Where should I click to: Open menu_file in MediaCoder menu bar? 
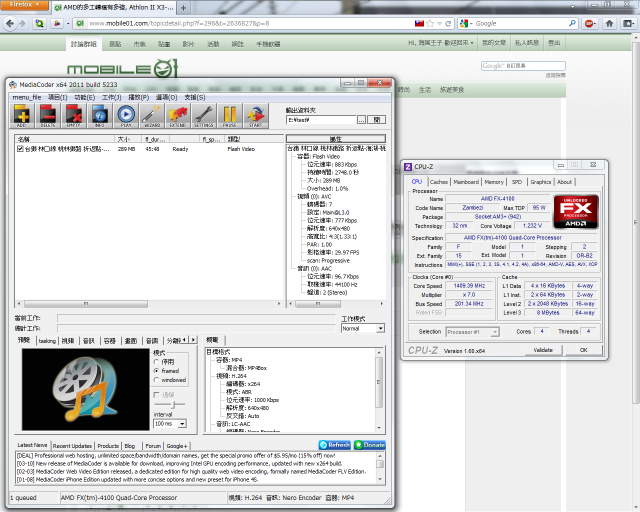point(27,97)
